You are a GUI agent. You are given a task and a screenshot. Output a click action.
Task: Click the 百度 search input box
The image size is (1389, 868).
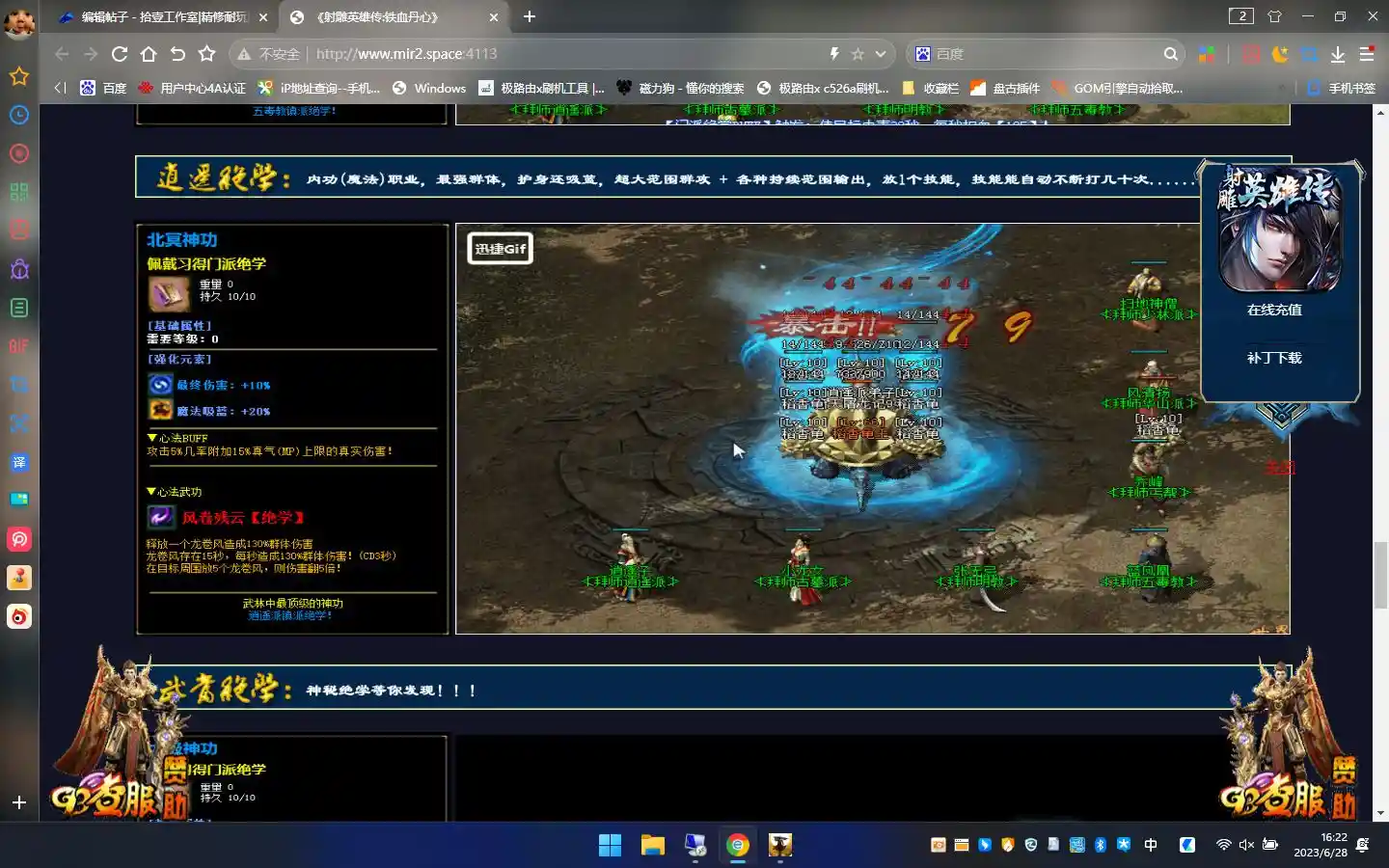(x=1047, y=54)
